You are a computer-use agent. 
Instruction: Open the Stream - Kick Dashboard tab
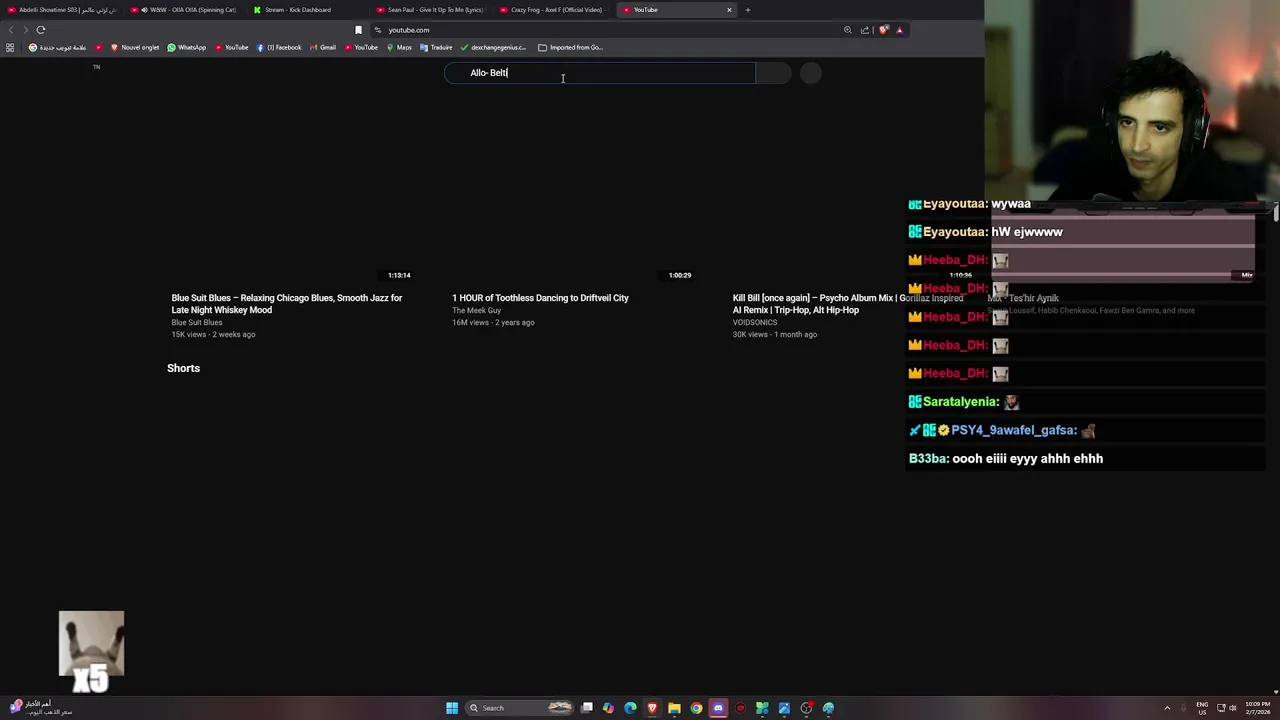click(x=308, y=10)
